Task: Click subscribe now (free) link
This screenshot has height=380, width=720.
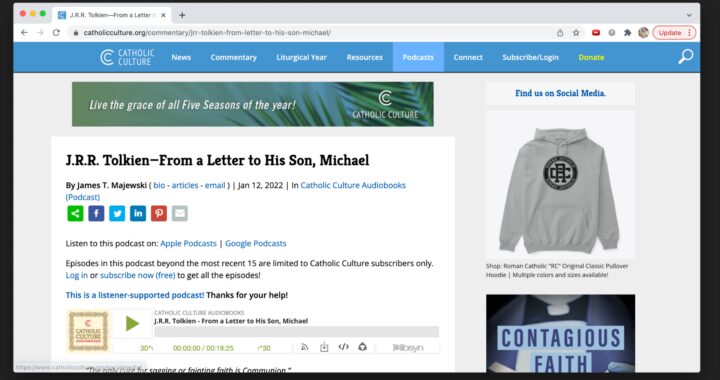Action: (x=138, y=275)
